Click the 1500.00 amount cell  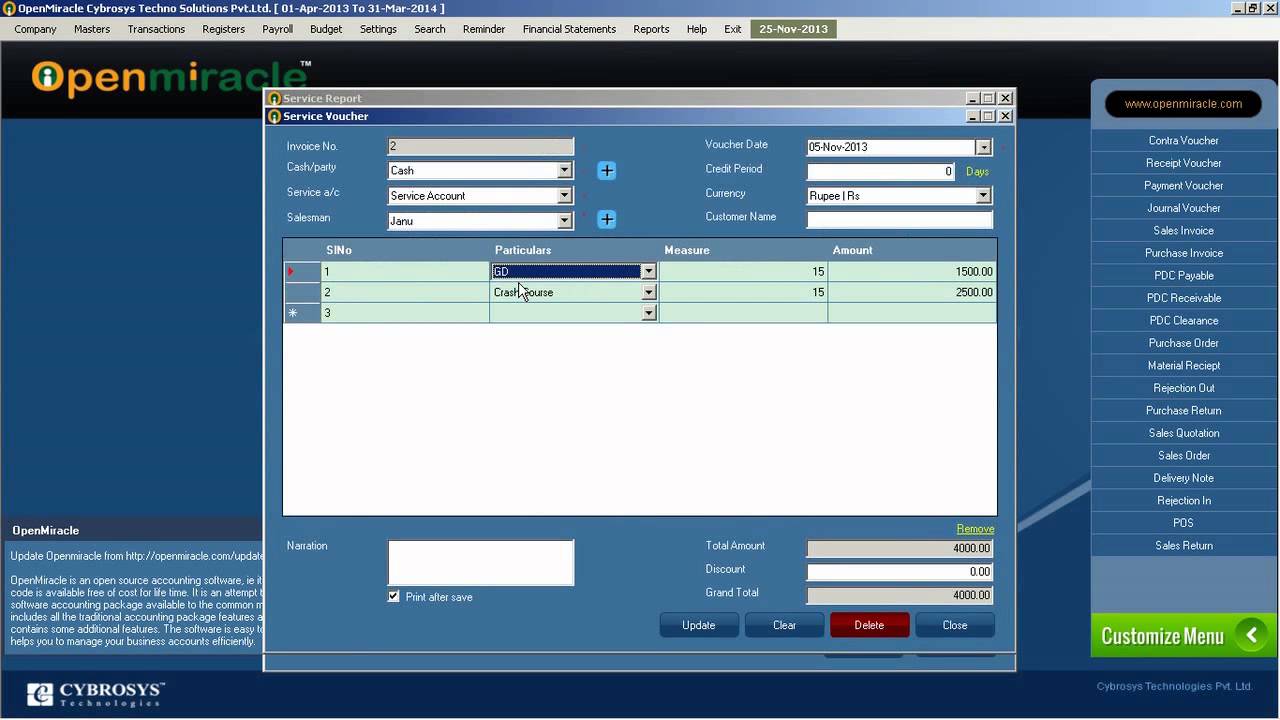click(912, 272)
